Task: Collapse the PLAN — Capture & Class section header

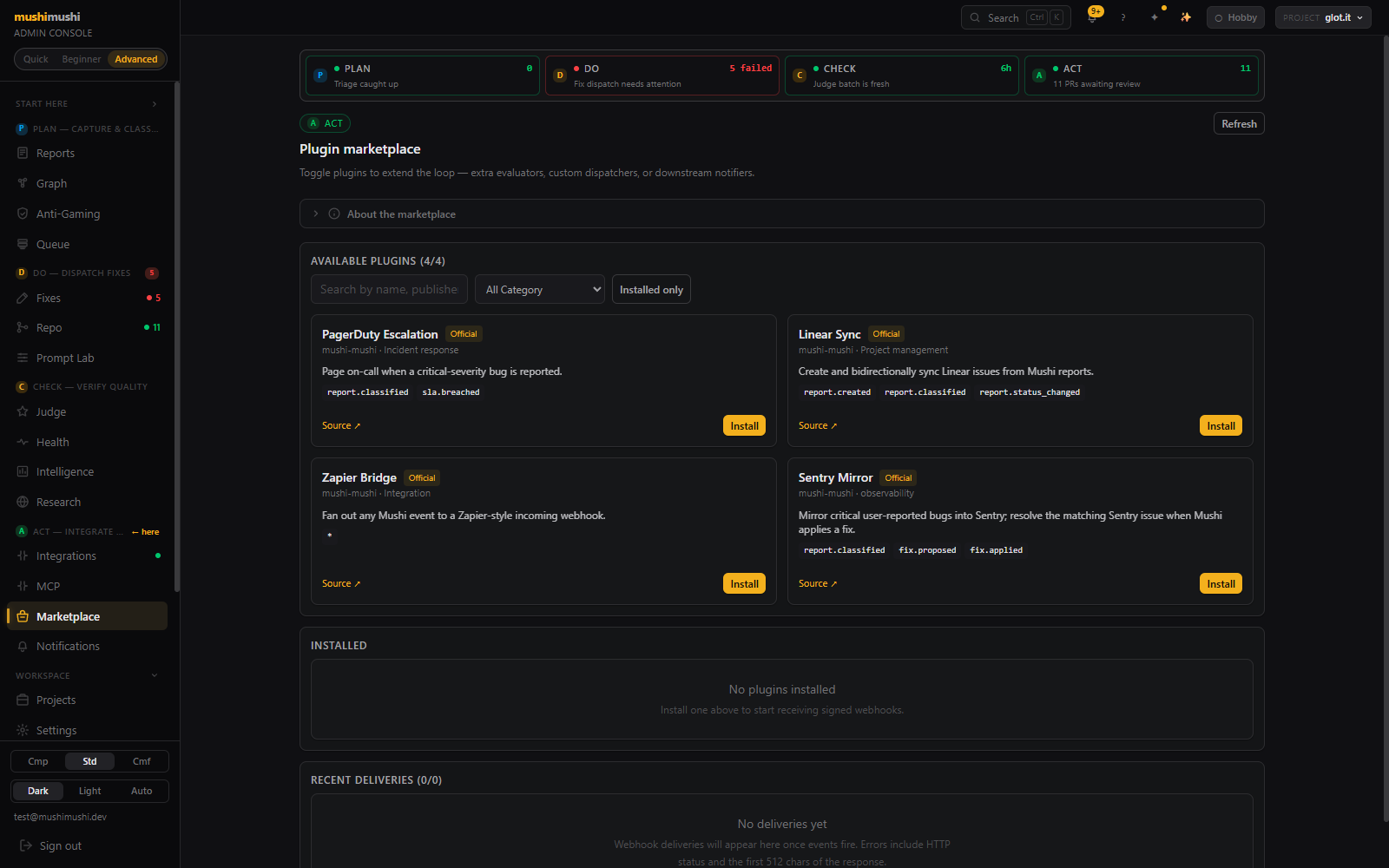Action: pyautogui.click(x=87, y=128)
